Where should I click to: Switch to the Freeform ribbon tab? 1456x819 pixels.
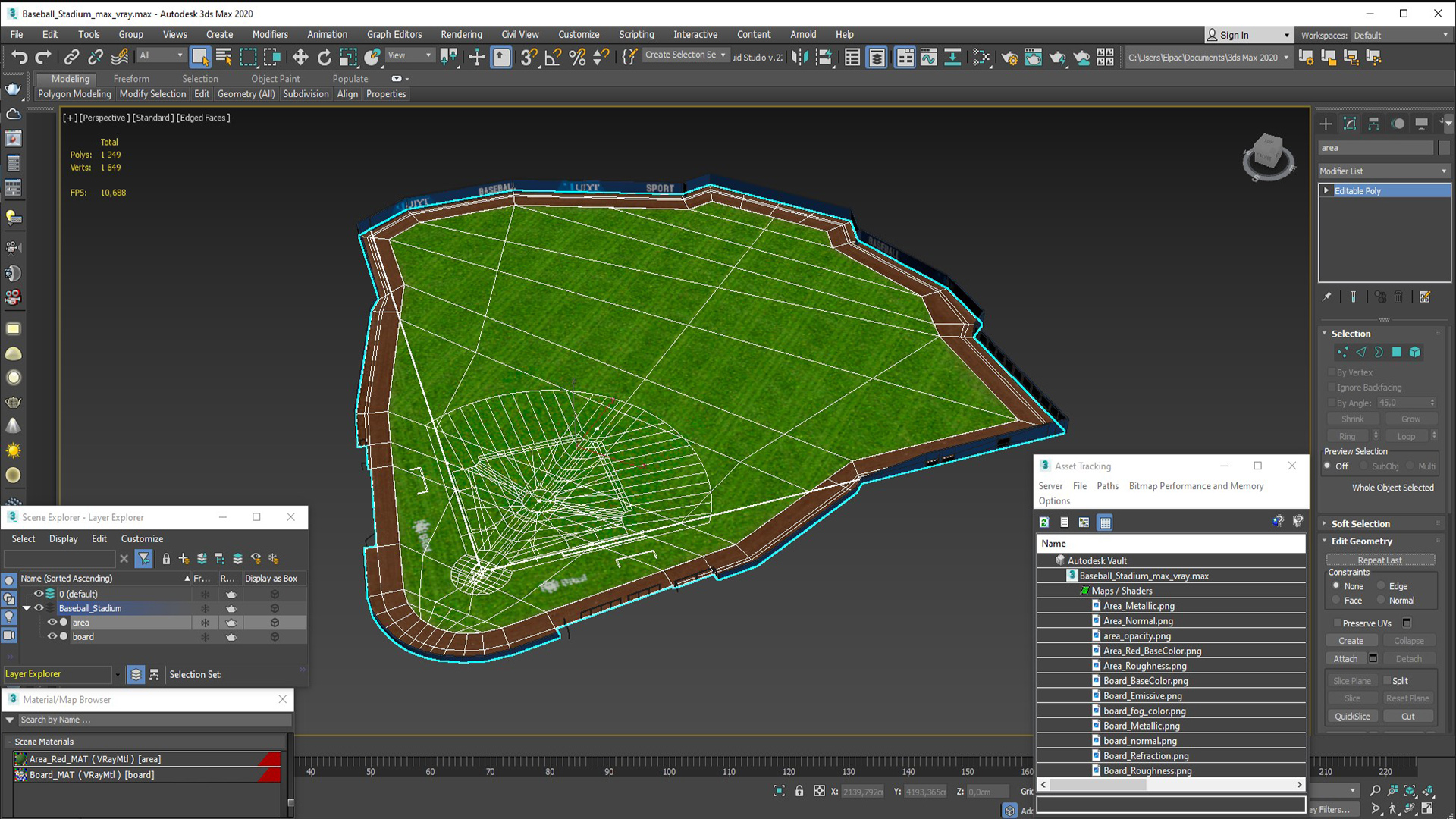pyautogui.click(x=131, y=78)
